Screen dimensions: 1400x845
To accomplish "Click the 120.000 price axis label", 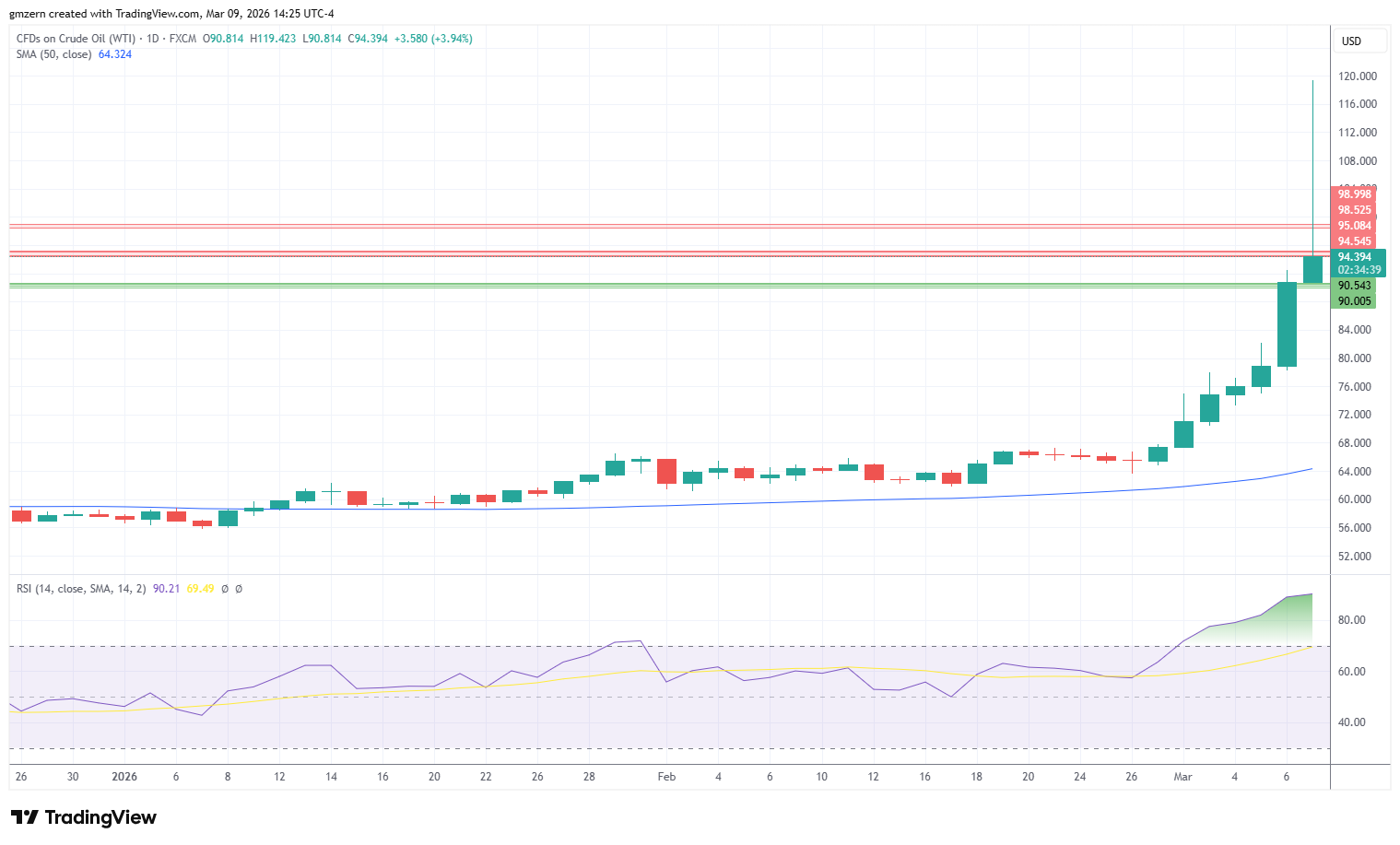I will (1358, 76).
